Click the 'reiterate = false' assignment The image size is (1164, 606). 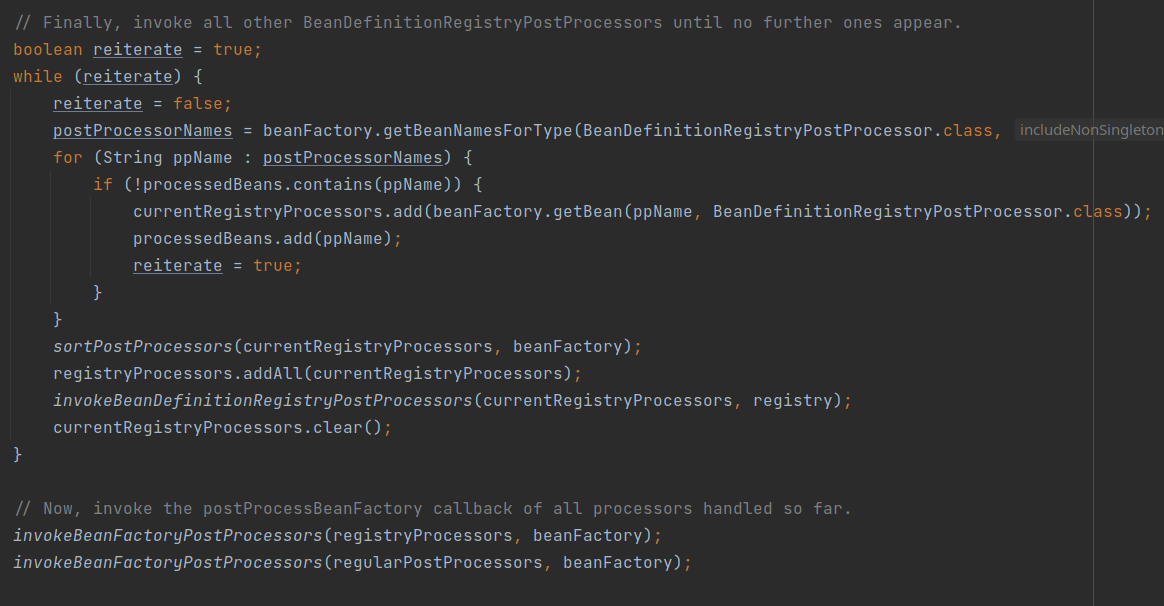click(x=143, y=104)
